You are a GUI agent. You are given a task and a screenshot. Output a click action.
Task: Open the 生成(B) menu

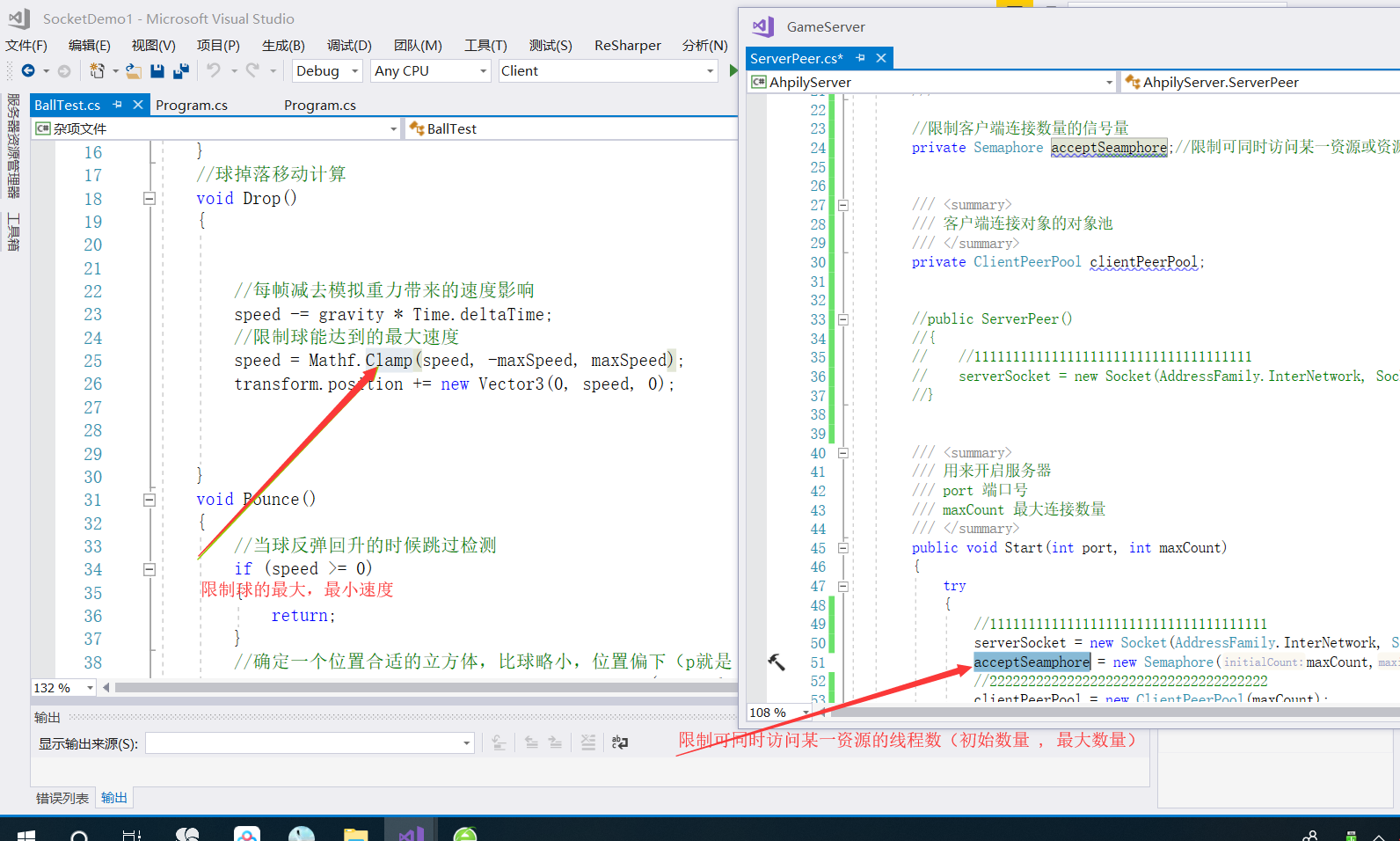point(283,45)
